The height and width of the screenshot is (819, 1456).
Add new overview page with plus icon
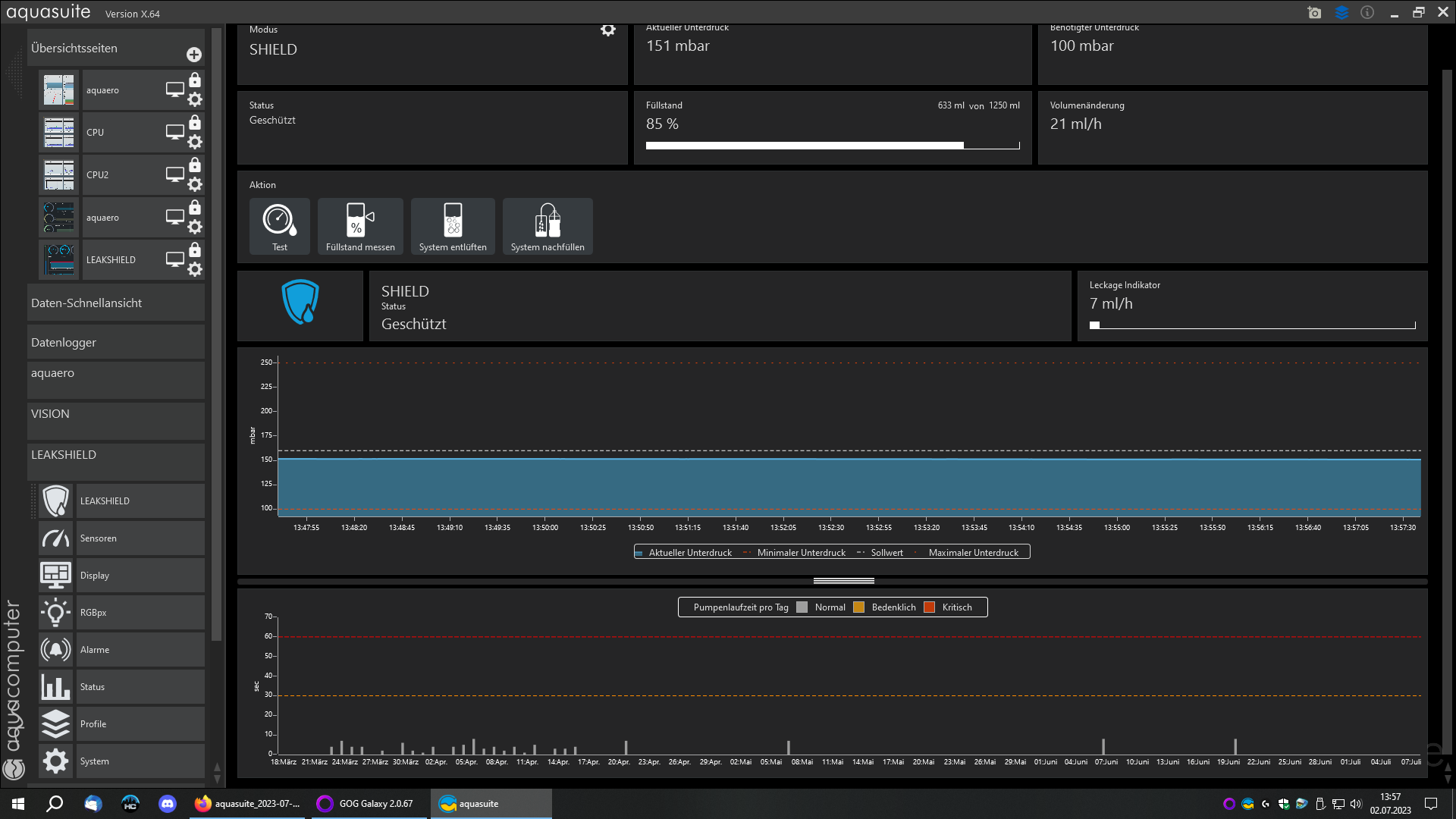click(x=194, y=55)
